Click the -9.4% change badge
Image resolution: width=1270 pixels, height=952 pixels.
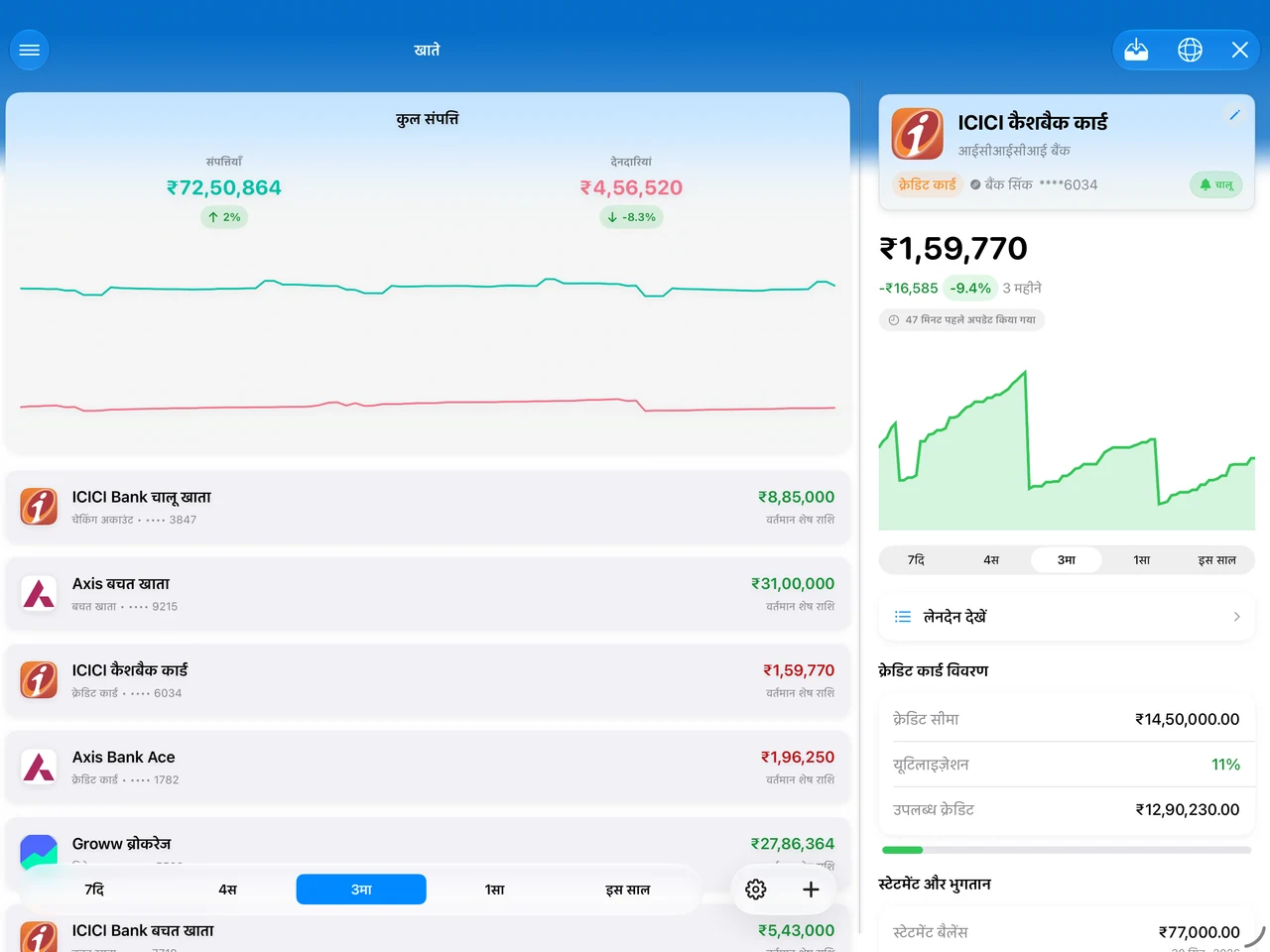tap(970, 288)
